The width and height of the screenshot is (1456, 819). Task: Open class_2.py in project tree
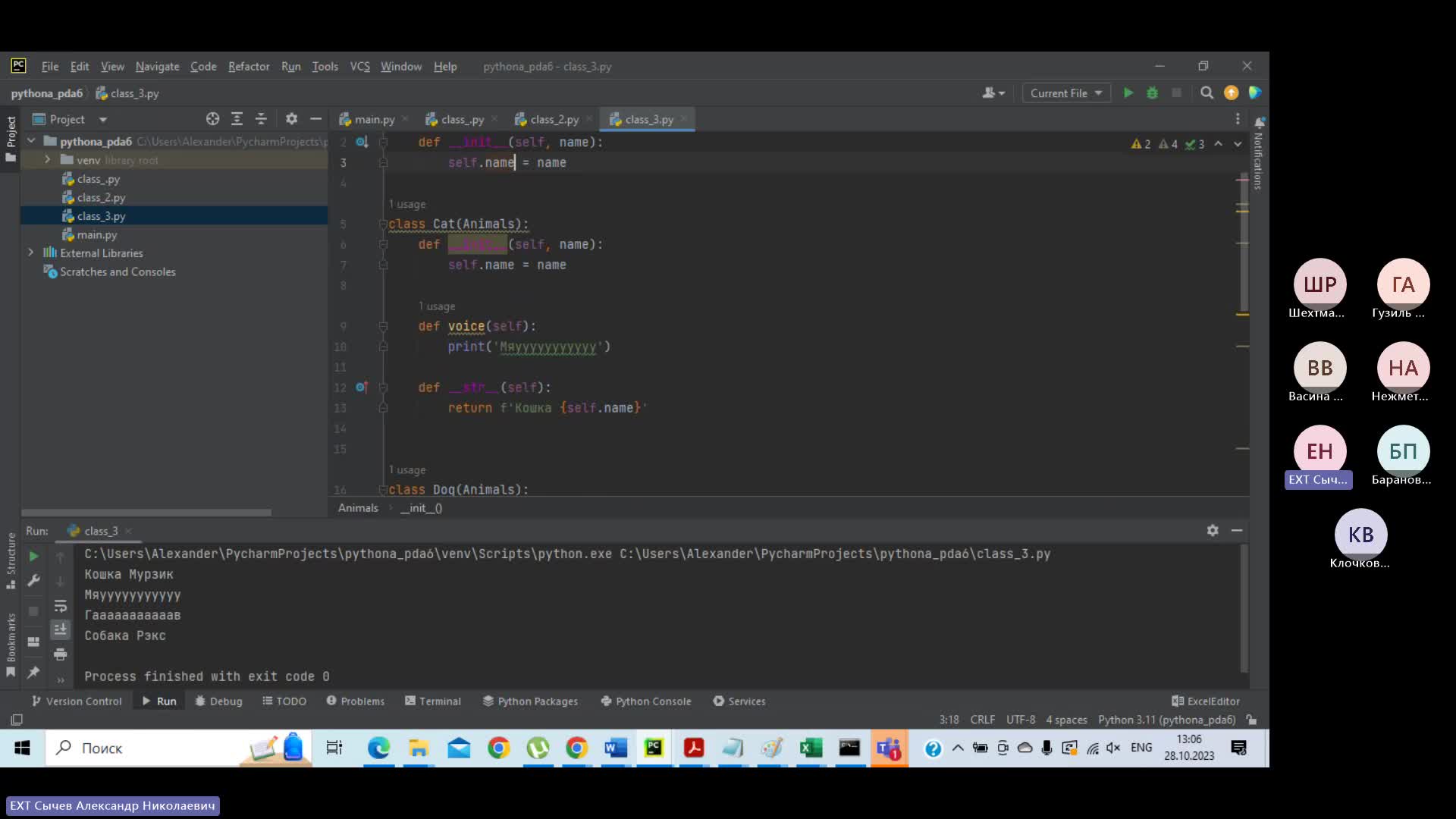(x=101, y=197)
